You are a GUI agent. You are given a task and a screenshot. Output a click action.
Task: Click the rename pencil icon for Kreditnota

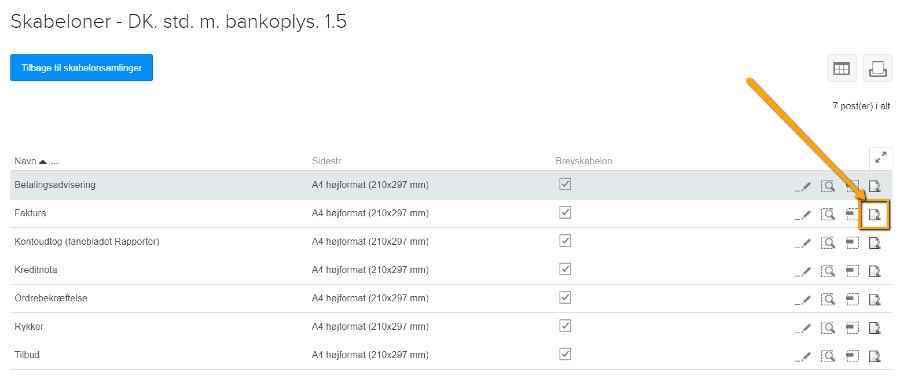[x=804, y=271]
